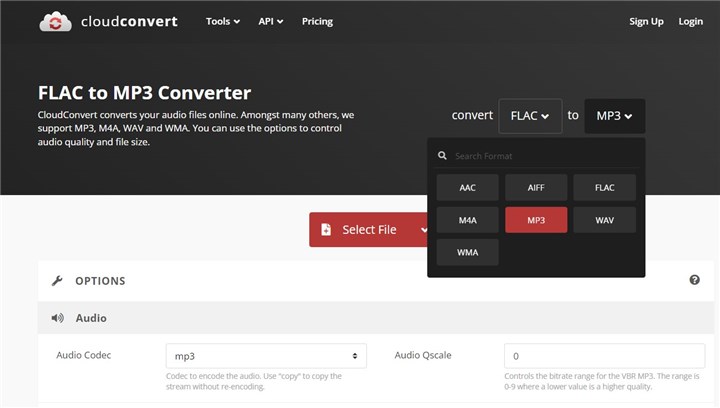Open the Tools menu

pos(223,22)
